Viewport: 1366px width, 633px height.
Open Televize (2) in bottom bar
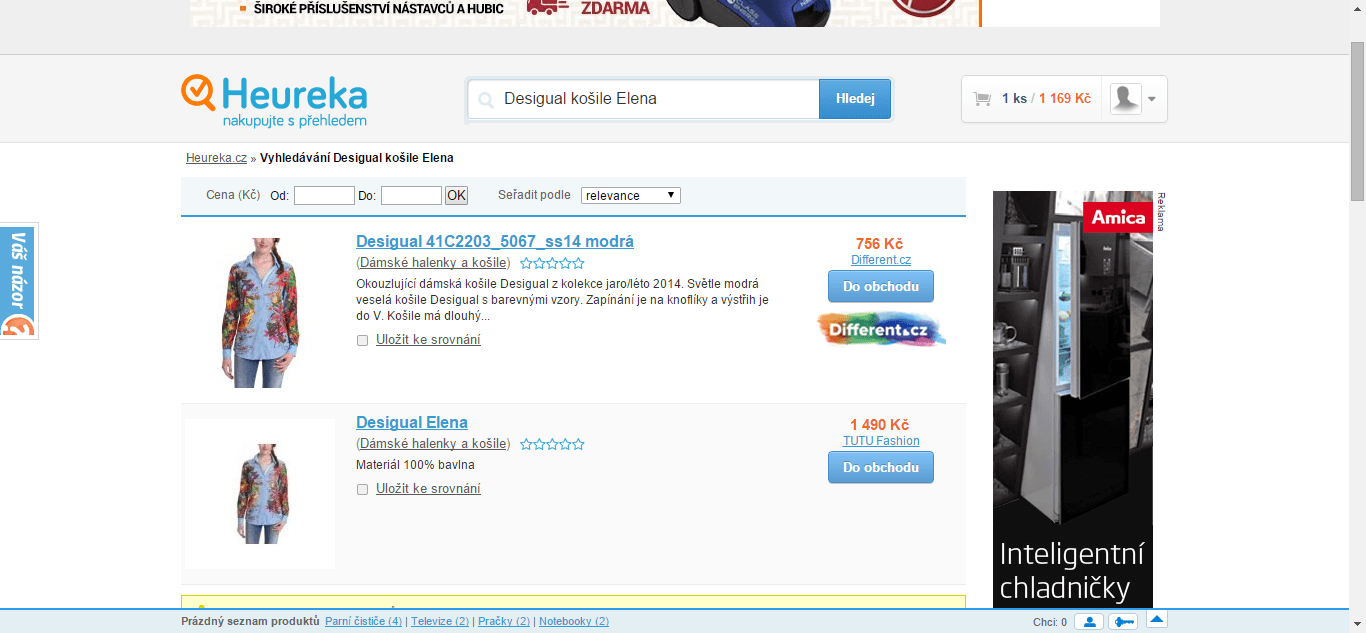[440, 622]
